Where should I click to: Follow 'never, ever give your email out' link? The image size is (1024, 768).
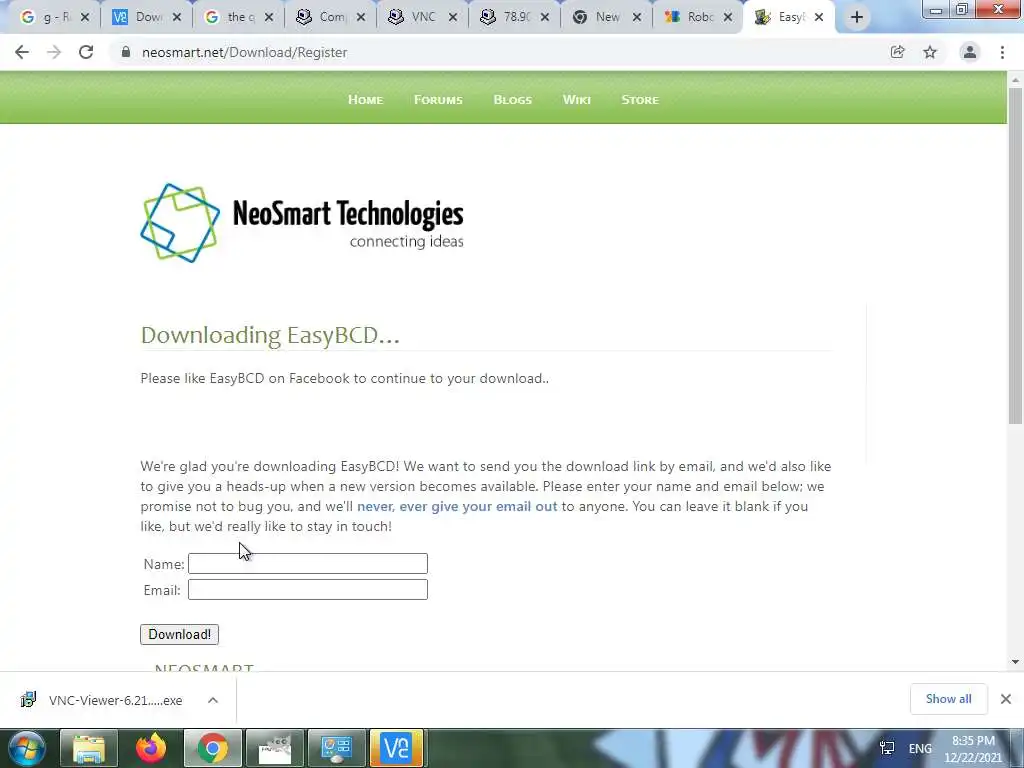tap(457, 506)
